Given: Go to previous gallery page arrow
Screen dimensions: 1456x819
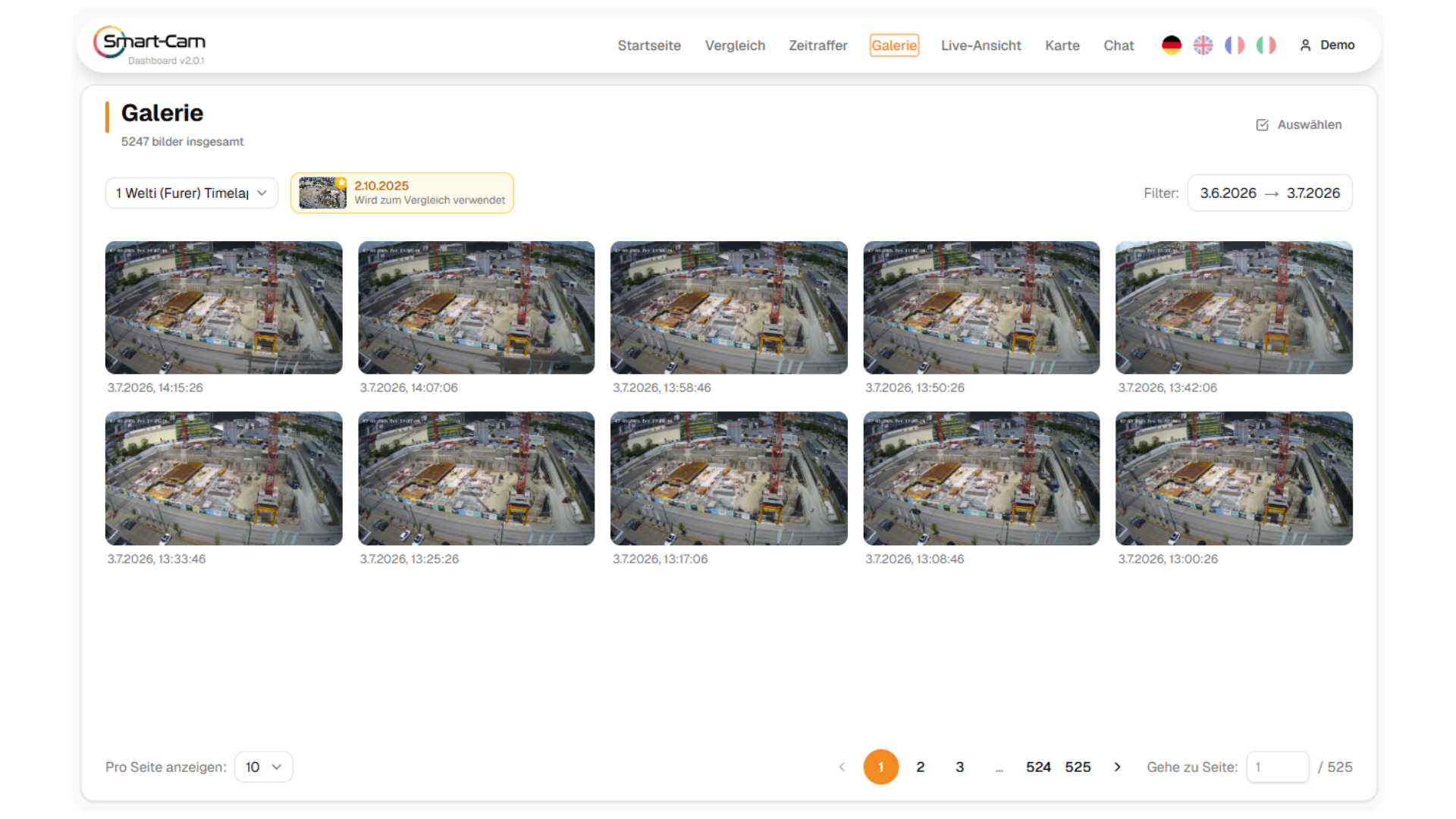Looking at the screenshot, I should (x=842, y=767).
